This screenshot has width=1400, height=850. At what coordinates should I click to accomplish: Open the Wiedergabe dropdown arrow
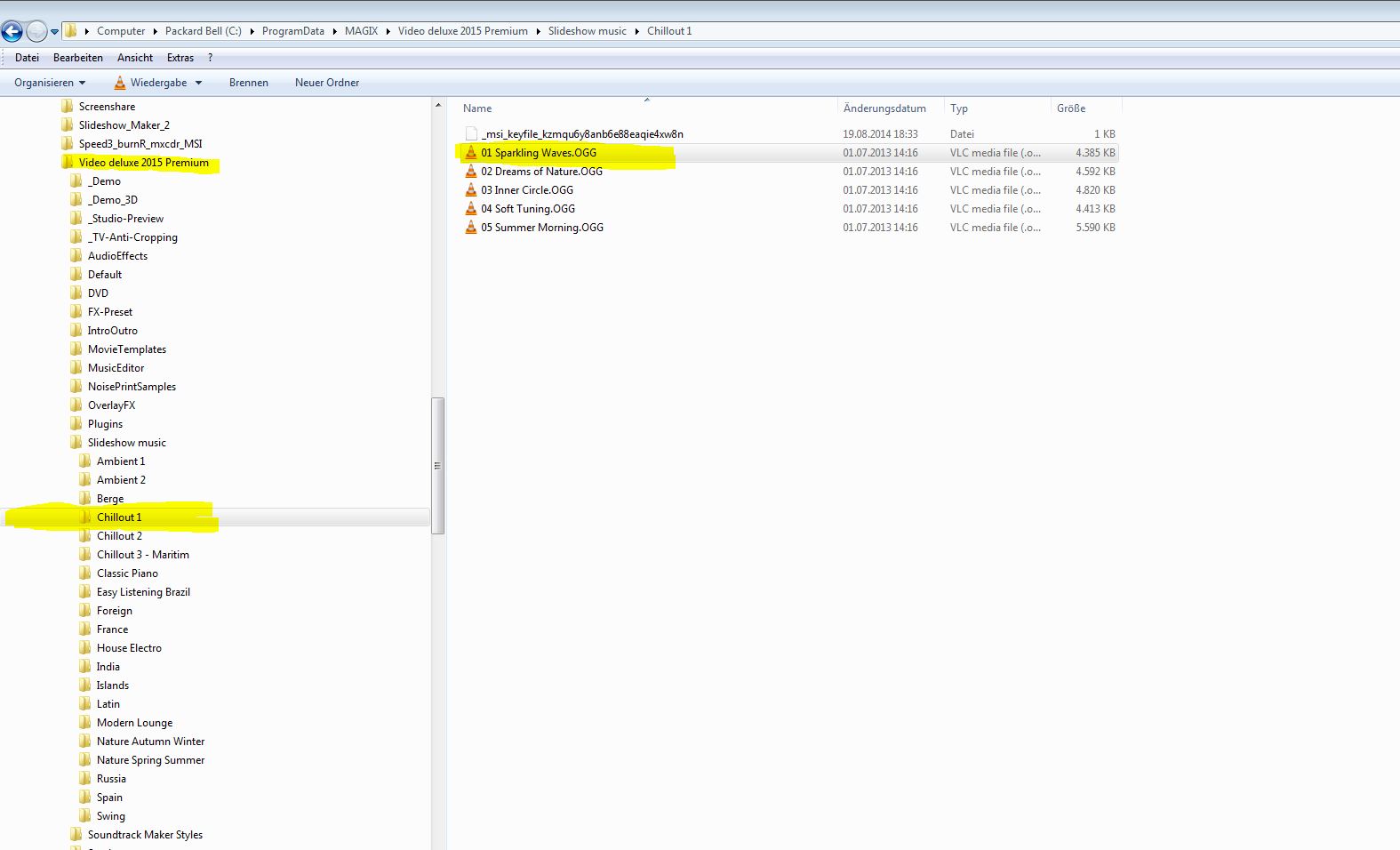coord(198,83)
